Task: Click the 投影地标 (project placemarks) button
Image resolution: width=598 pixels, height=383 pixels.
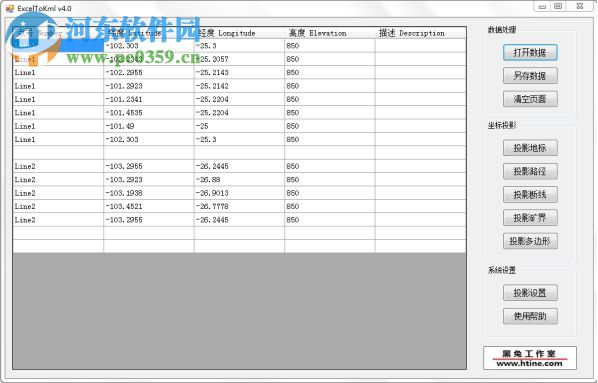Action: point(530,148)
